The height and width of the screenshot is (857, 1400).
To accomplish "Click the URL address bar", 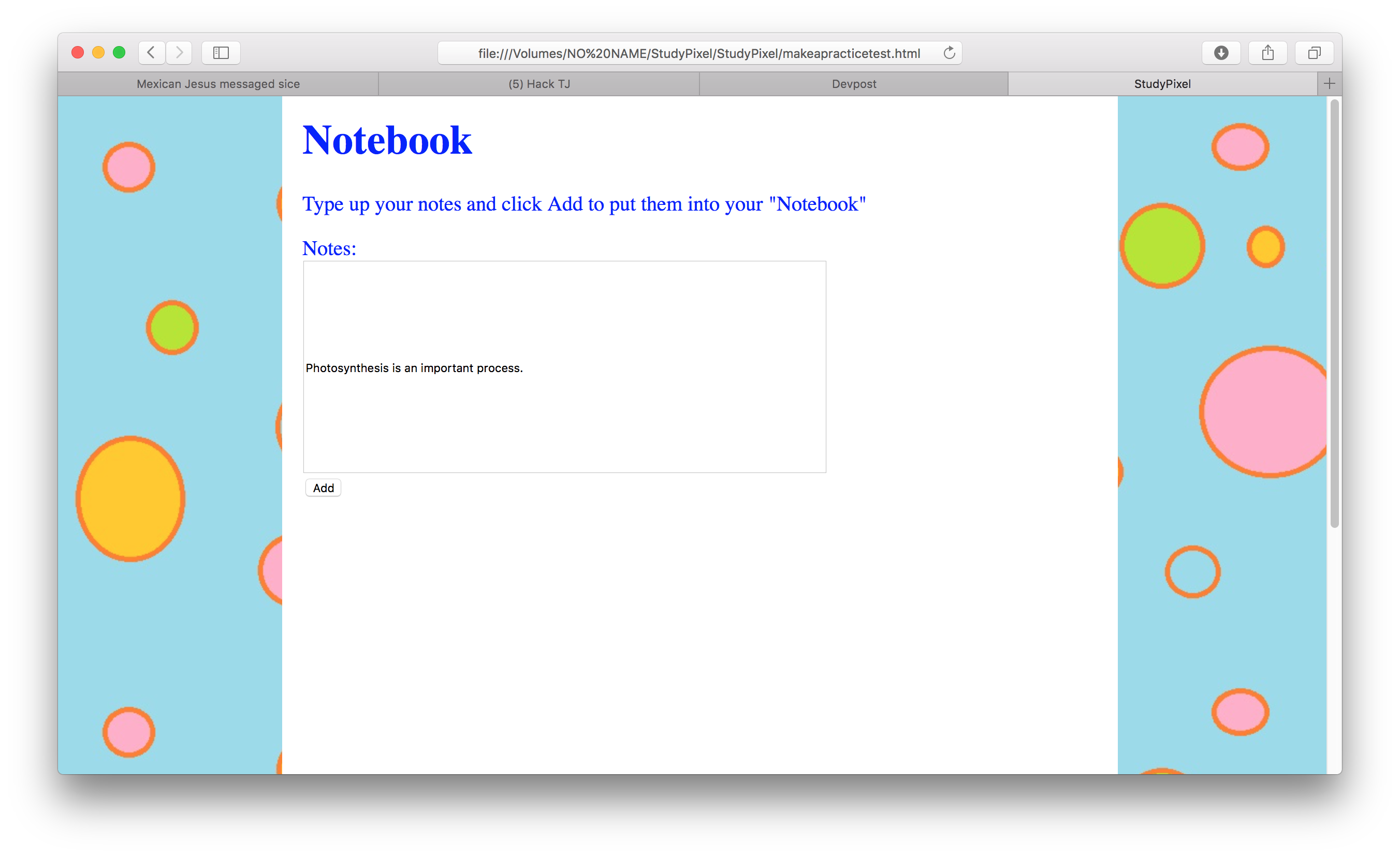I will click(x=698, y=53).
